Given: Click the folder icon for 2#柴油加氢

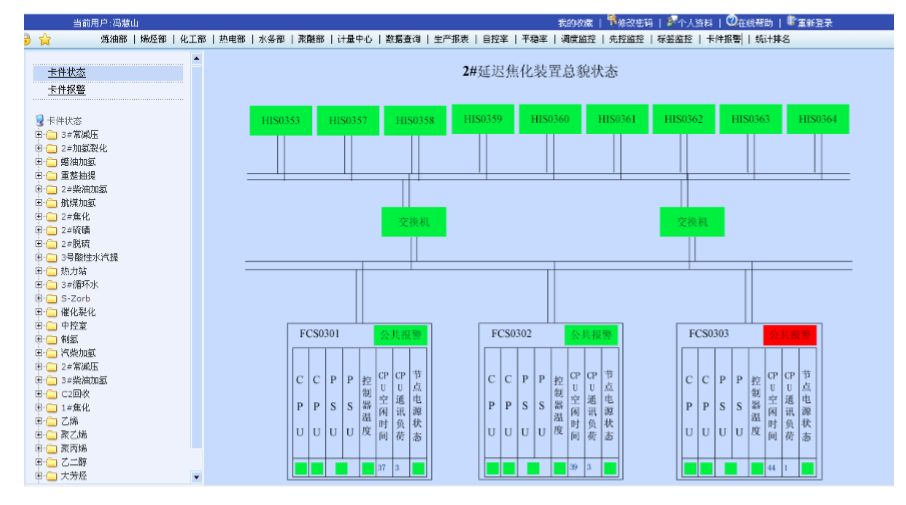Looking at the screenshot, I should pos(51,190).
